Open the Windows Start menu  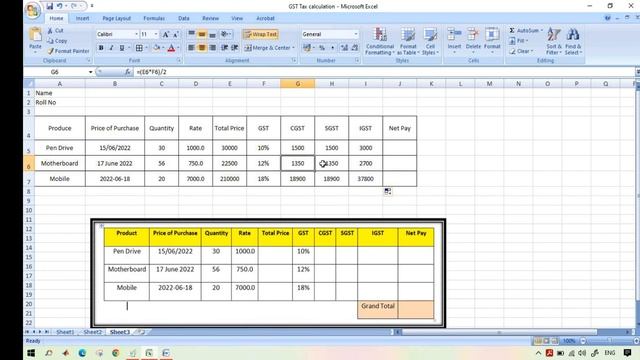point(31,353)
